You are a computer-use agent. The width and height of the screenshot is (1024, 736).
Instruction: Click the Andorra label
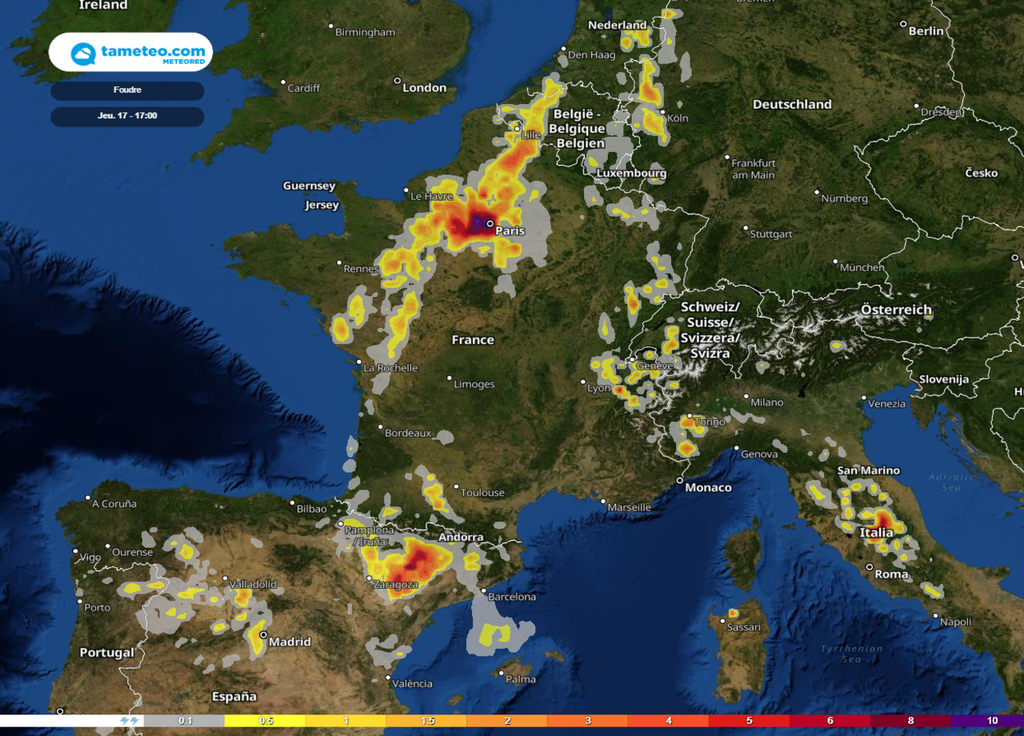point(461,537)
